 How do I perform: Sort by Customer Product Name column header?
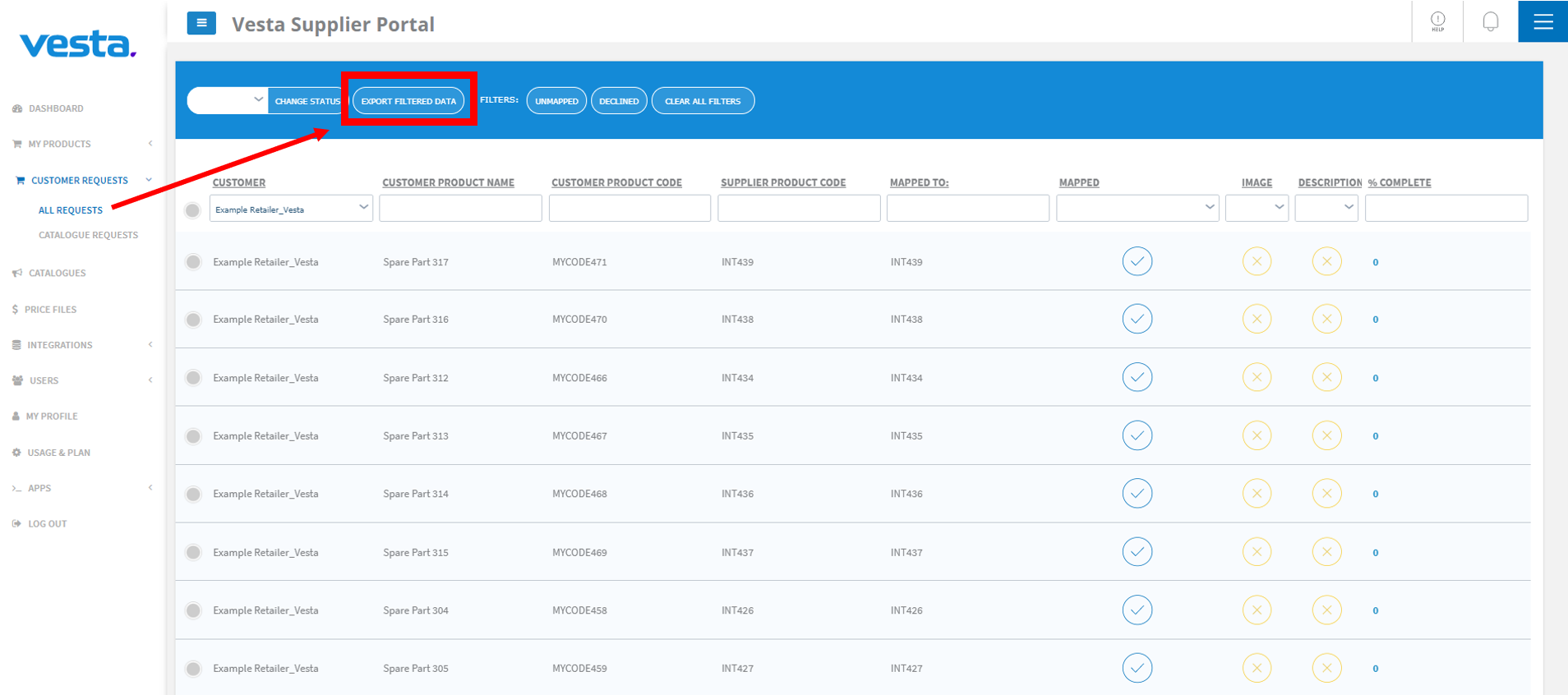[x=448, y=182]
